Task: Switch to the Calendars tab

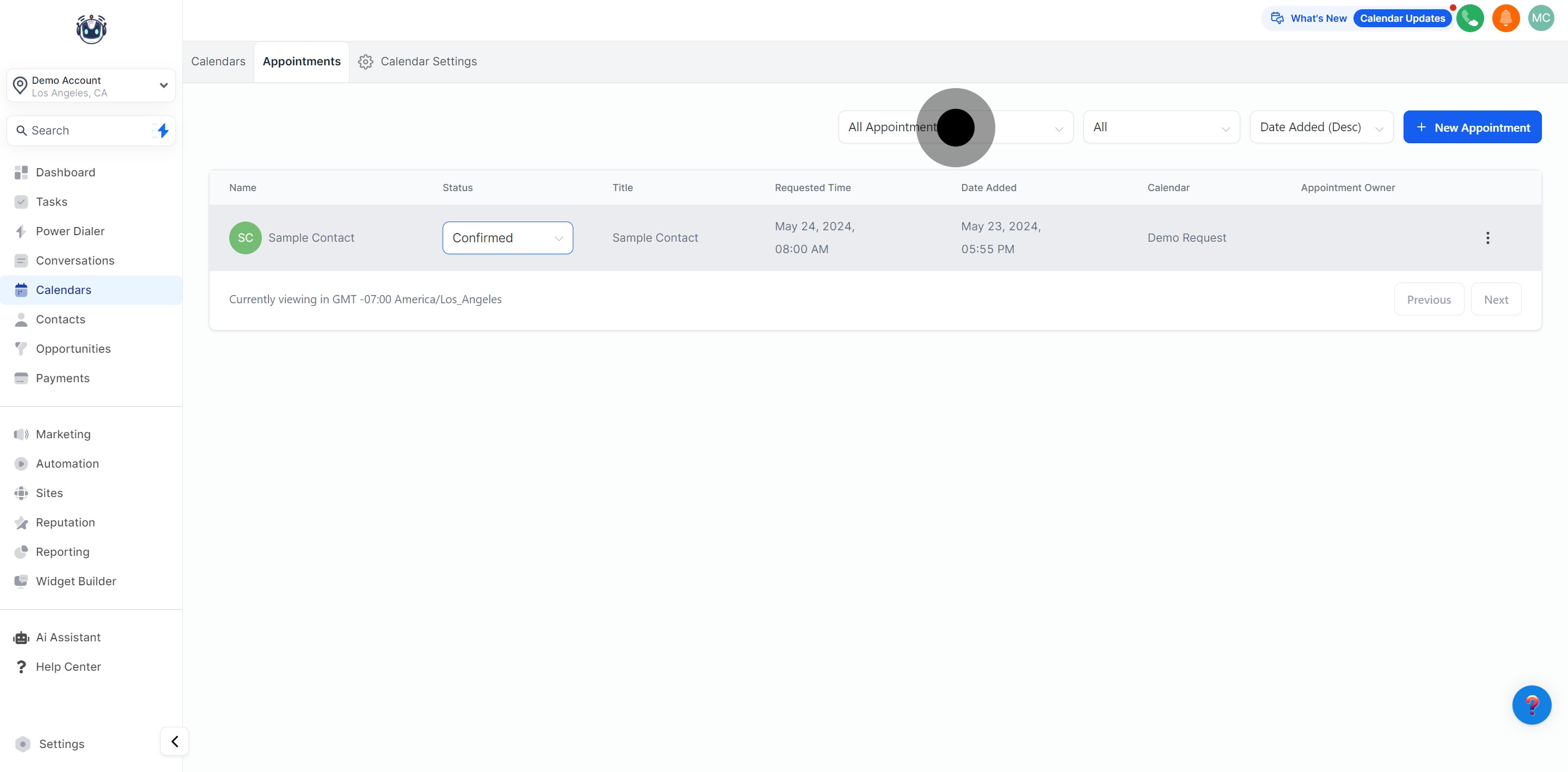Action: pos(218,62)
